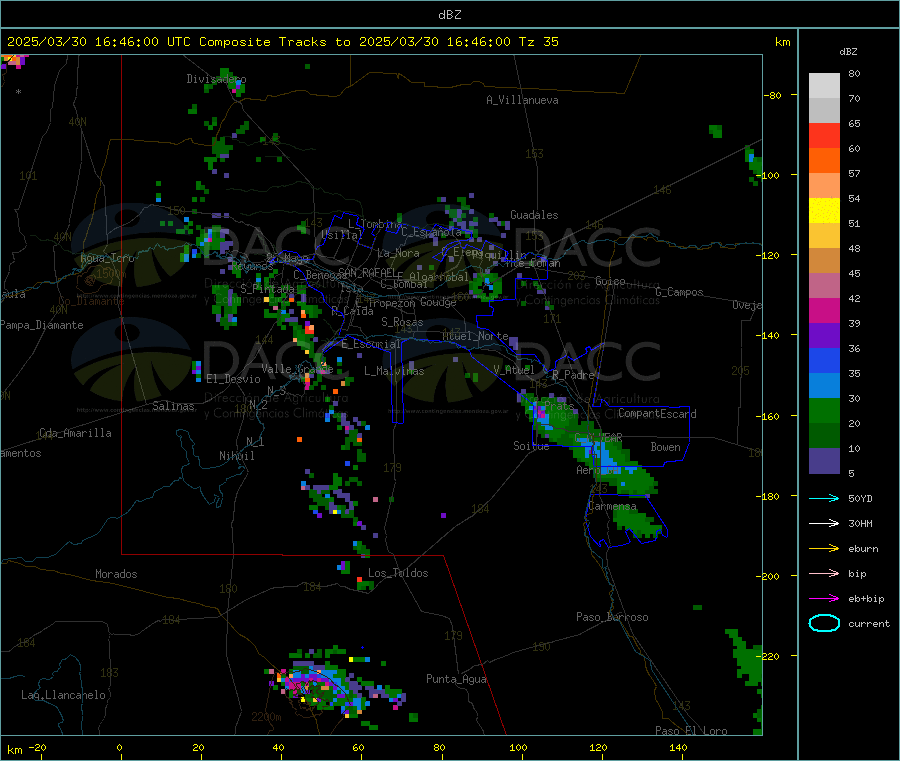The height and width of the screenshot is (761, 900).
Task: Click the pink bip arrow legend icon
Action: (x=824, y=573)
